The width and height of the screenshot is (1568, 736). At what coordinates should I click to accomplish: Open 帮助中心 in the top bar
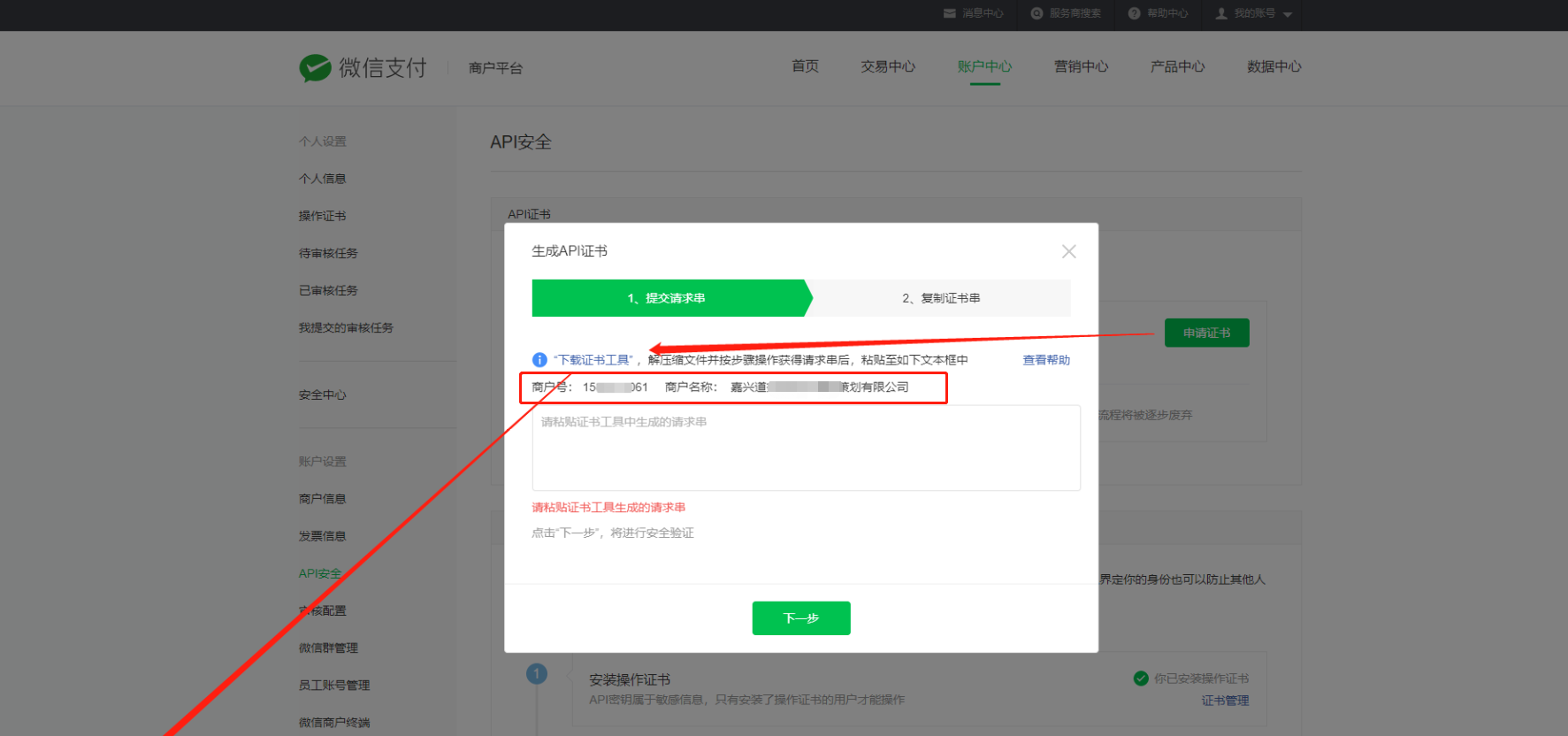(x=1167, y=13)
